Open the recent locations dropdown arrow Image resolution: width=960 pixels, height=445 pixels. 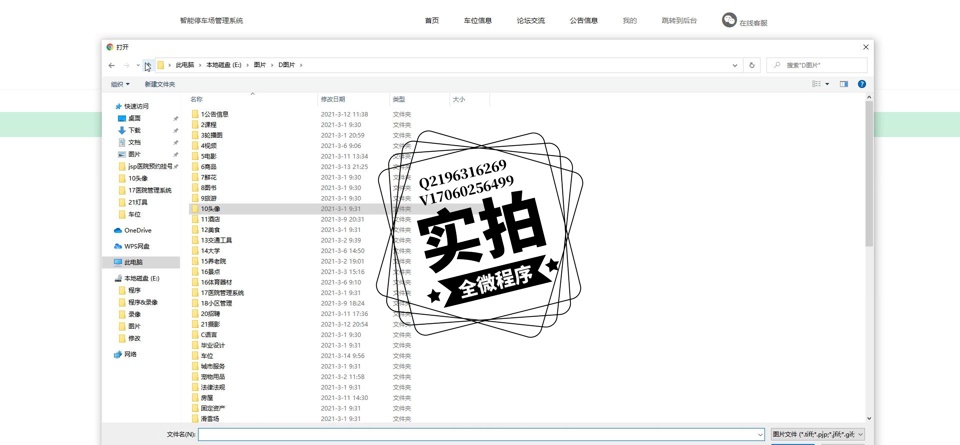(137, 65)
